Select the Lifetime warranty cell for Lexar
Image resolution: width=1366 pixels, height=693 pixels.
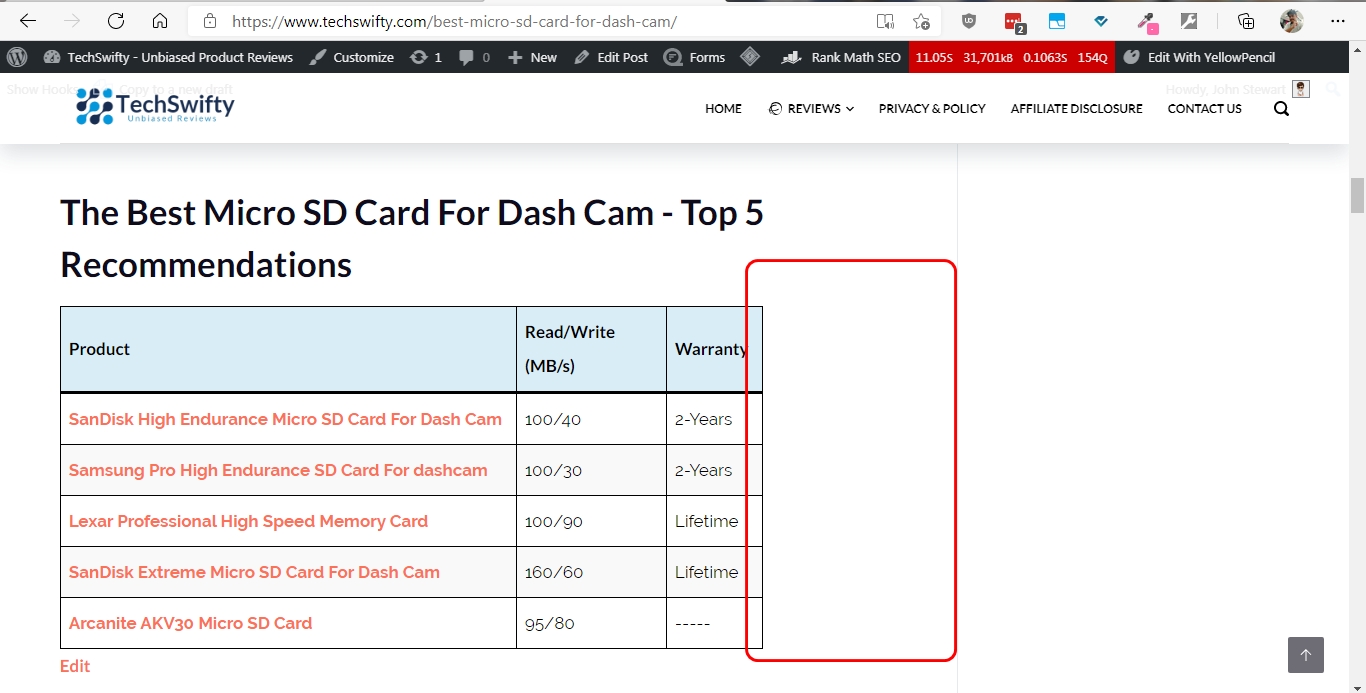714,521
